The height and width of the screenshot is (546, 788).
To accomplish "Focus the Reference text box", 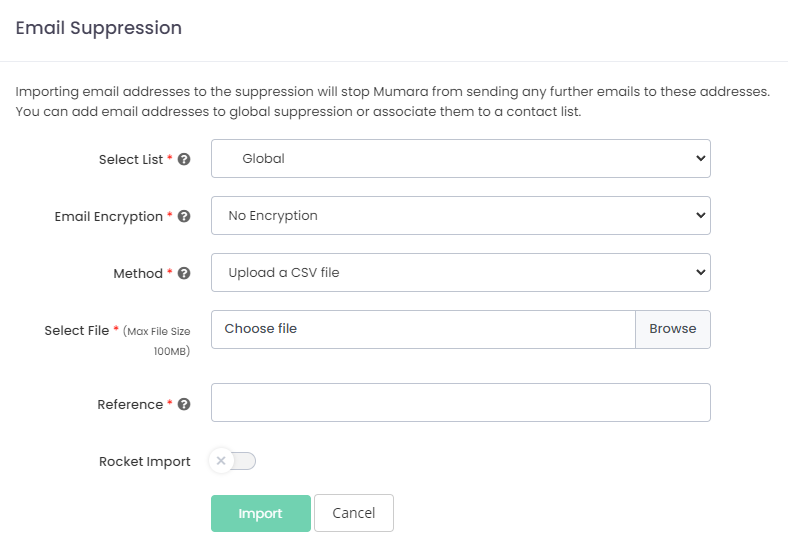I will point(460,402).
